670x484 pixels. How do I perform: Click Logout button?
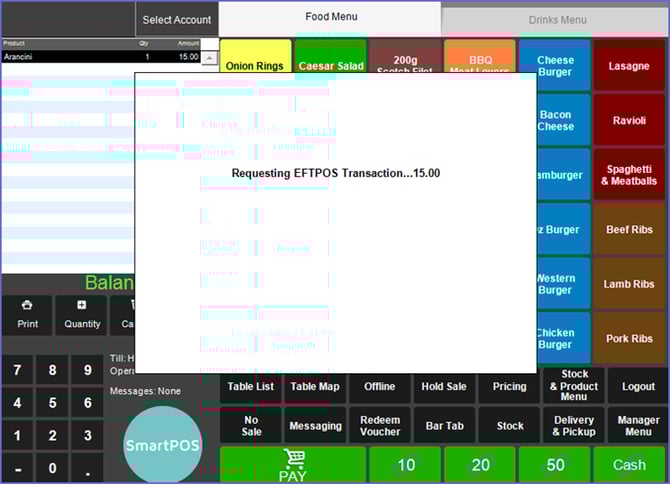[638, 387]
